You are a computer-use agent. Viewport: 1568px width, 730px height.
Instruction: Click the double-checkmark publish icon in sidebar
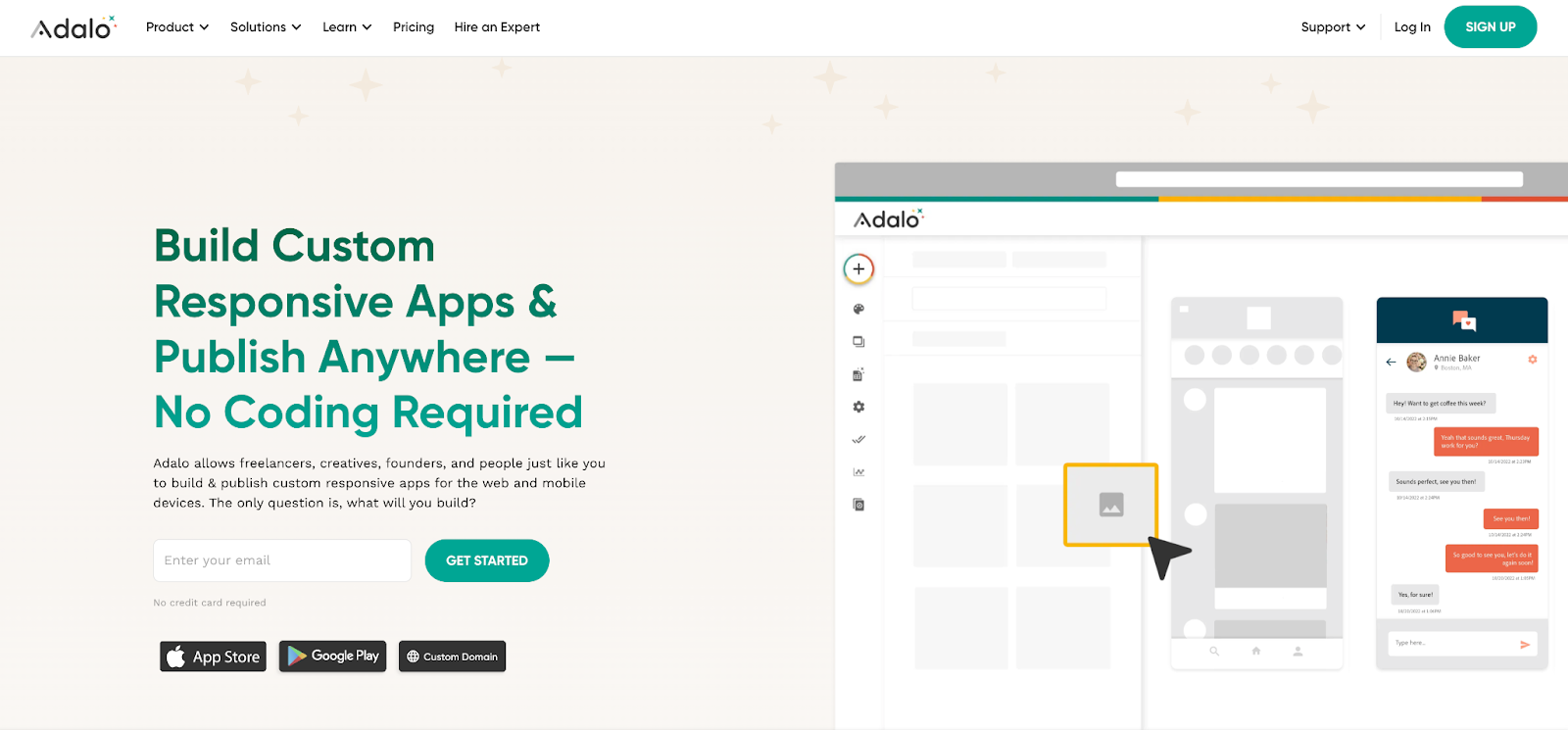click(858, 439)
